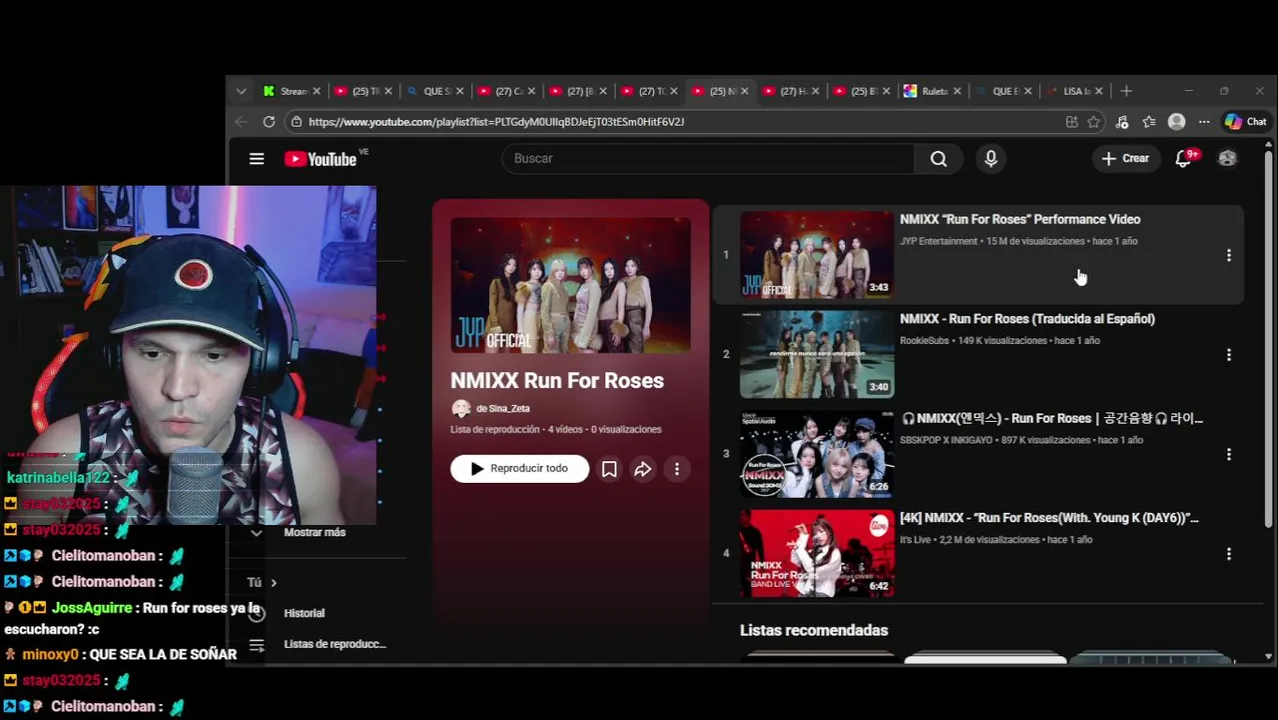Open the title NMIXX Run For Roses Performance Video
This screenshot has height=720, width=1278.
tap(1020, 220)
